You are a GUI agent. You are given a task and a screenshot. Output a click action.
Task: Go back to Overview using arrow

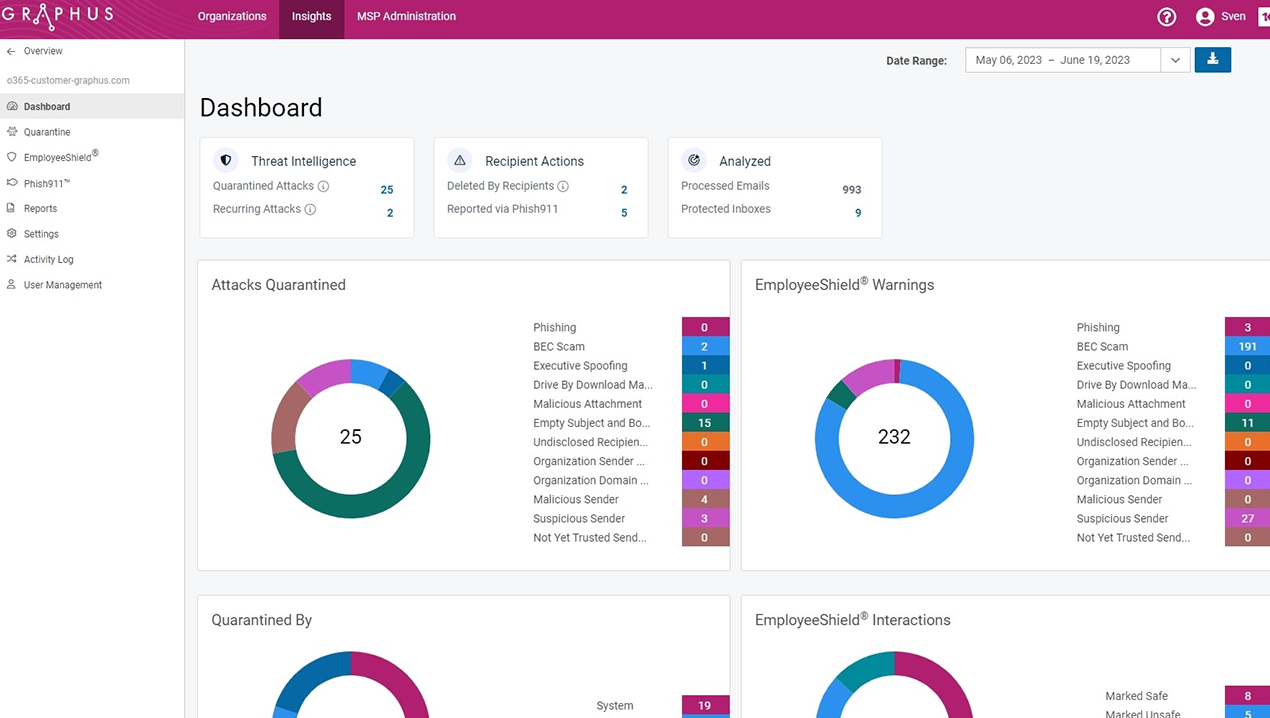tap(11, 51)
